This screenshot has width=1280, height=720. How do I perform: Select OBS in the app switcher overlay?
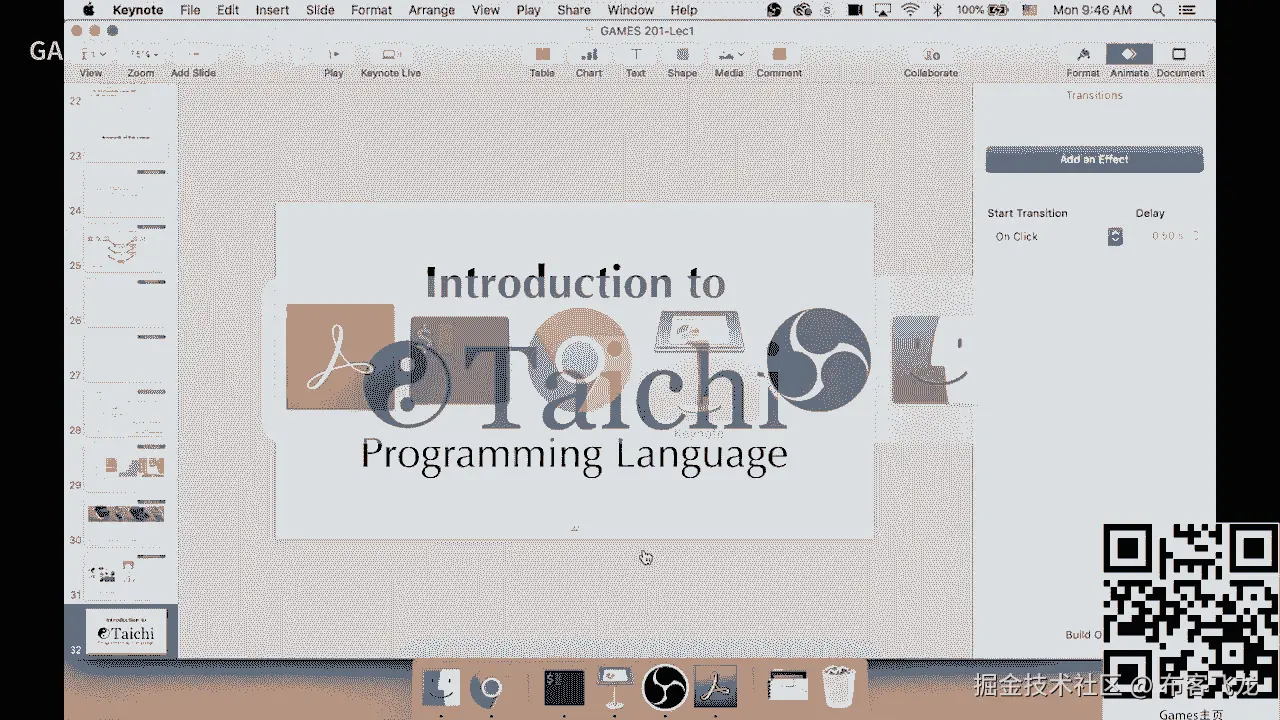(819, 359)
